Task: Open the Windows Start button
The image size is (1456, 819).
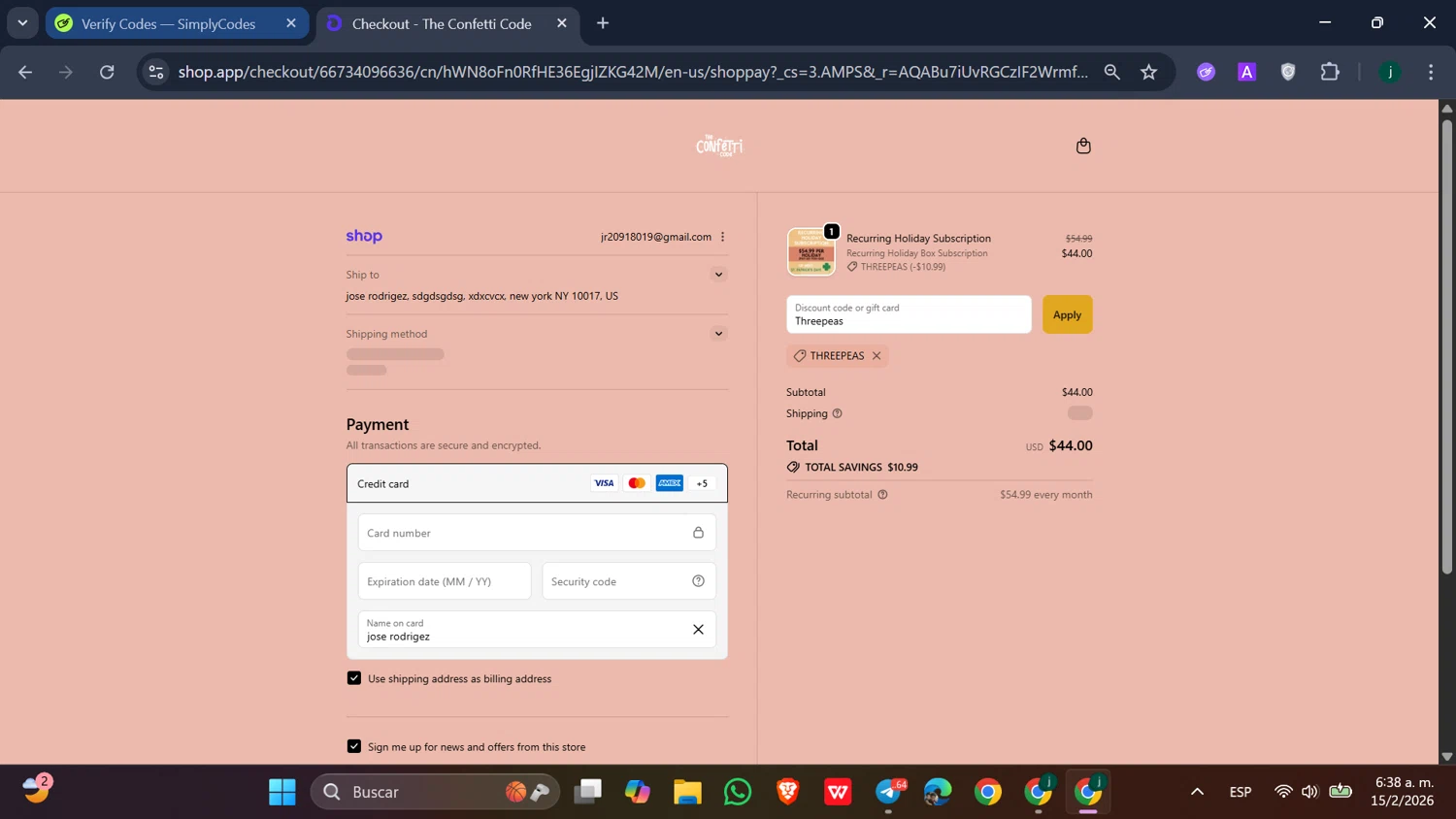Action: [282, 792]
